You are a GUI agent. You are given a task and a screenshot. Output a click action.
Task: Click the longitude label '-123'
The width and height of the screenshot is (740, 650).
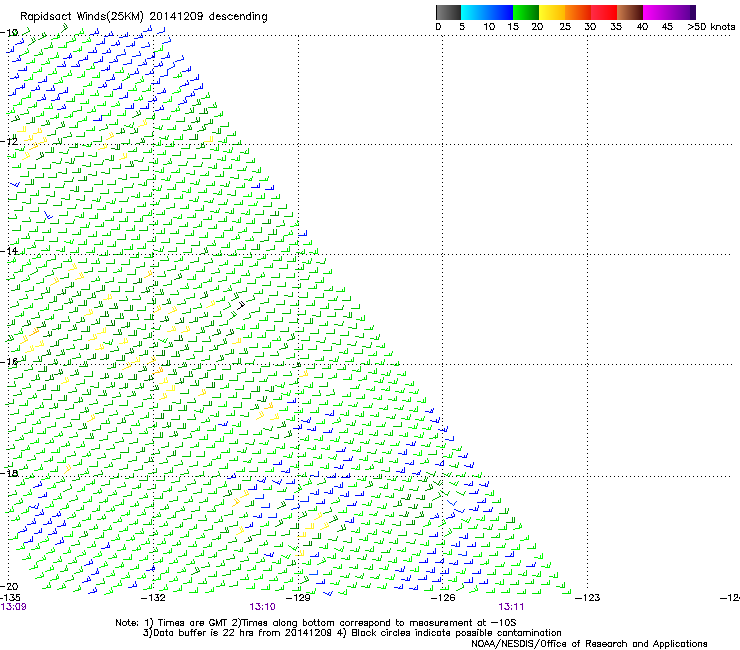click(x=588, y=598)
